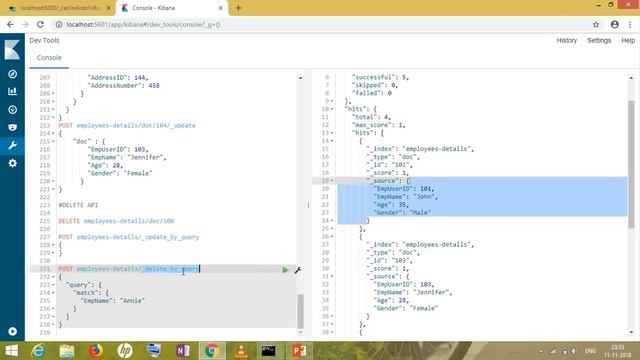The image size is (640, 360).
Task: Click output pane scroll-up arrow
Action: [x=631, y=78]
